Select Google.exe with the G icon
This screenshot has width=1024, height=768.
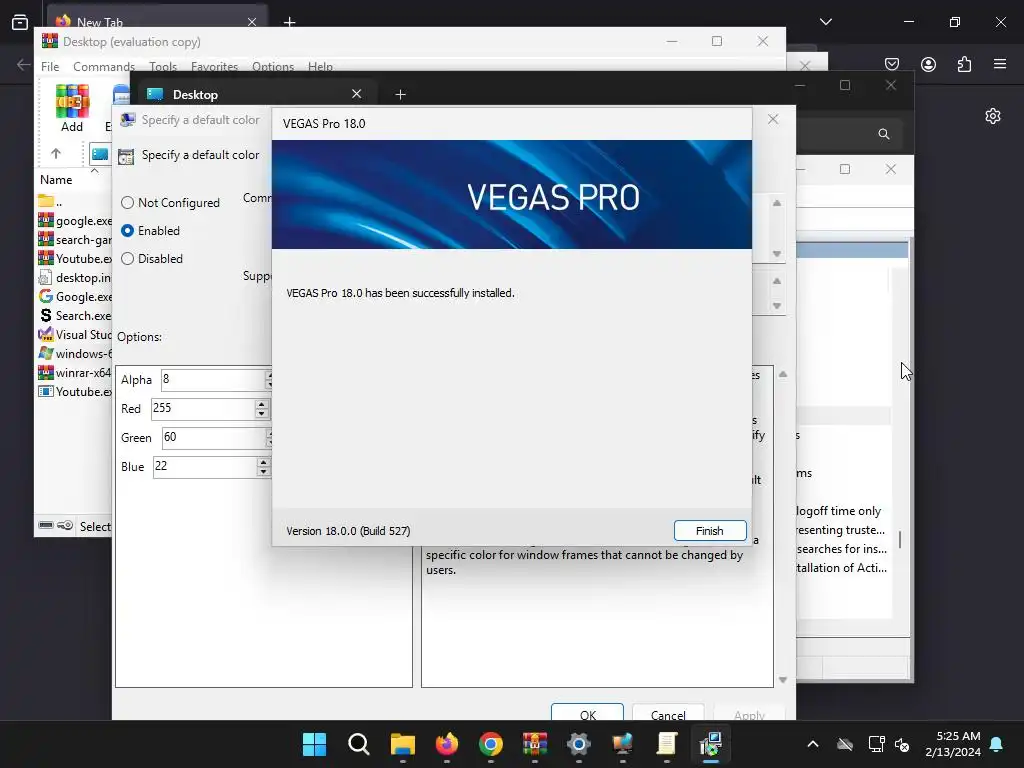click(x=74, y=296)
